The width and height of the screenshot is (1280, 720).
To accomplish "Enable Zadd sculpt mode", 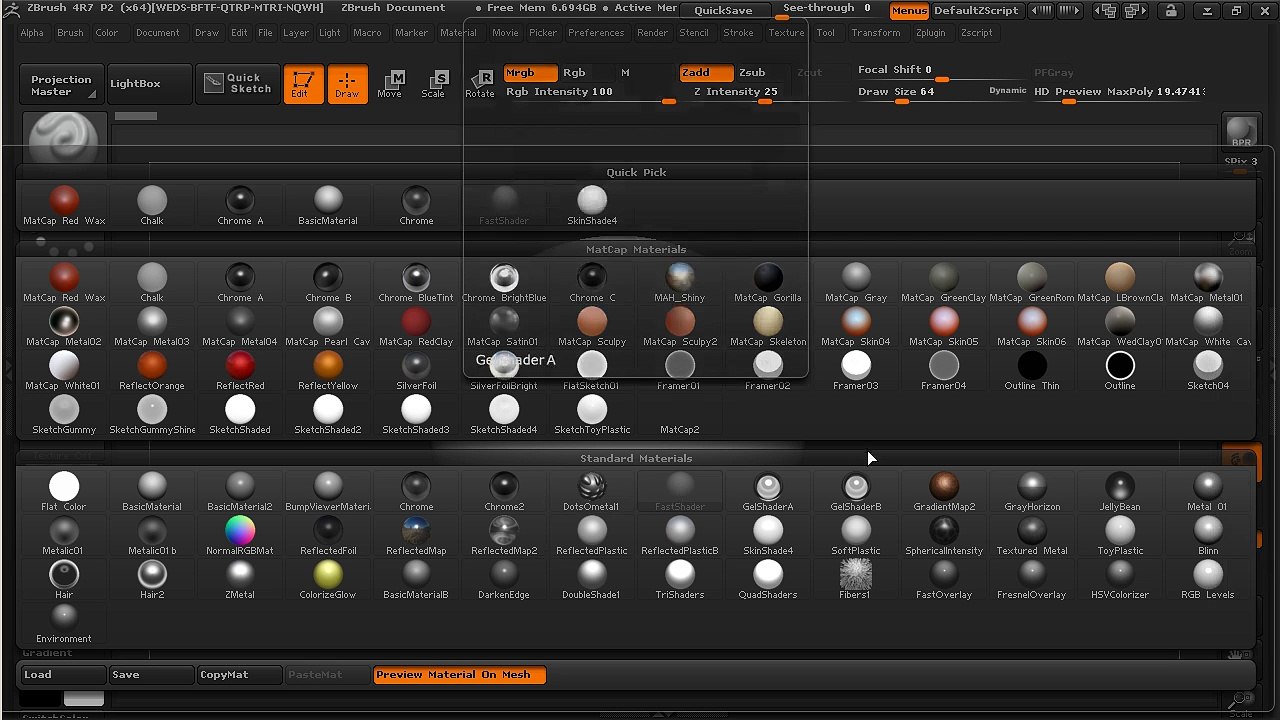I will coord(706,73).
